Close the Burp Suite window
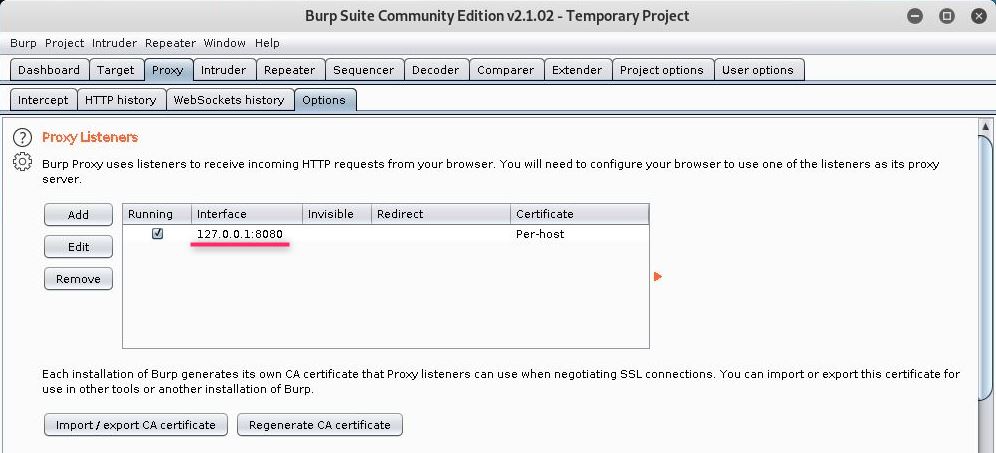The height and width of the screenshot is (453, 996). pos(979,17)
